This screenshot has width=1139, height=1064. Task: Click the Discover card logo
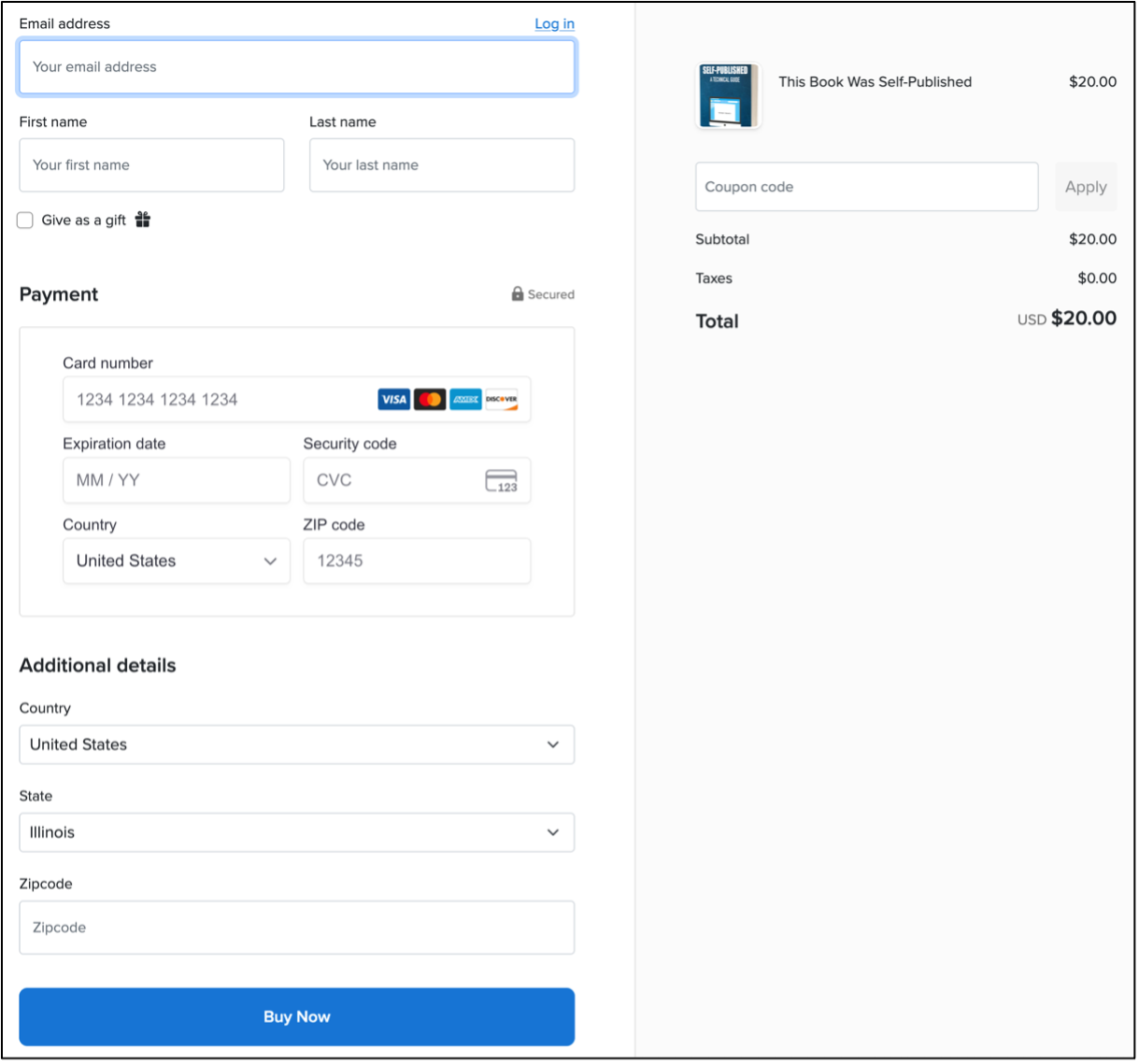[x=502, y=400]
